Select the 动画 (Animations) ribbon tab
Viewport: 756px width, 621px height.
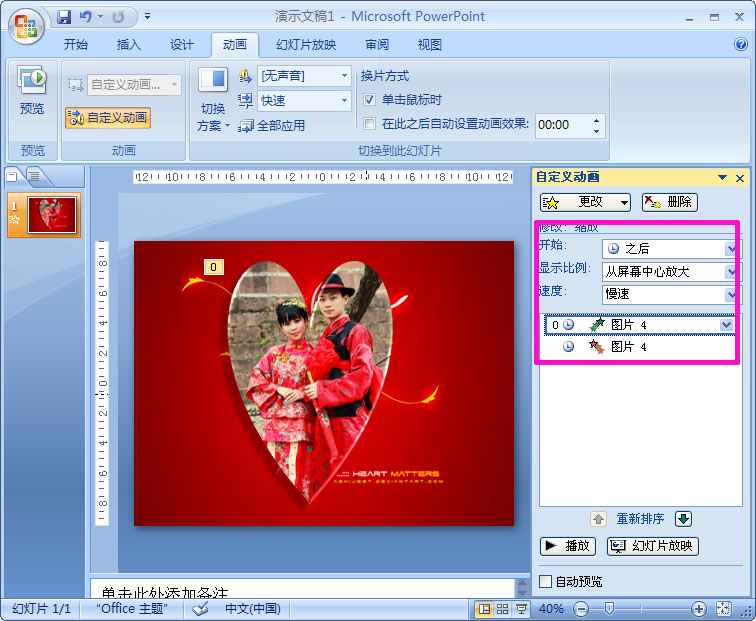point(235,45)
